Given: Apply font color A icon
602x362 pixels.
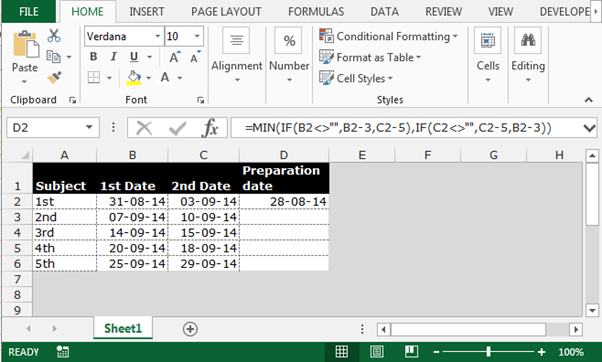Looking at the screenshot, I should [x=165, y=78].
